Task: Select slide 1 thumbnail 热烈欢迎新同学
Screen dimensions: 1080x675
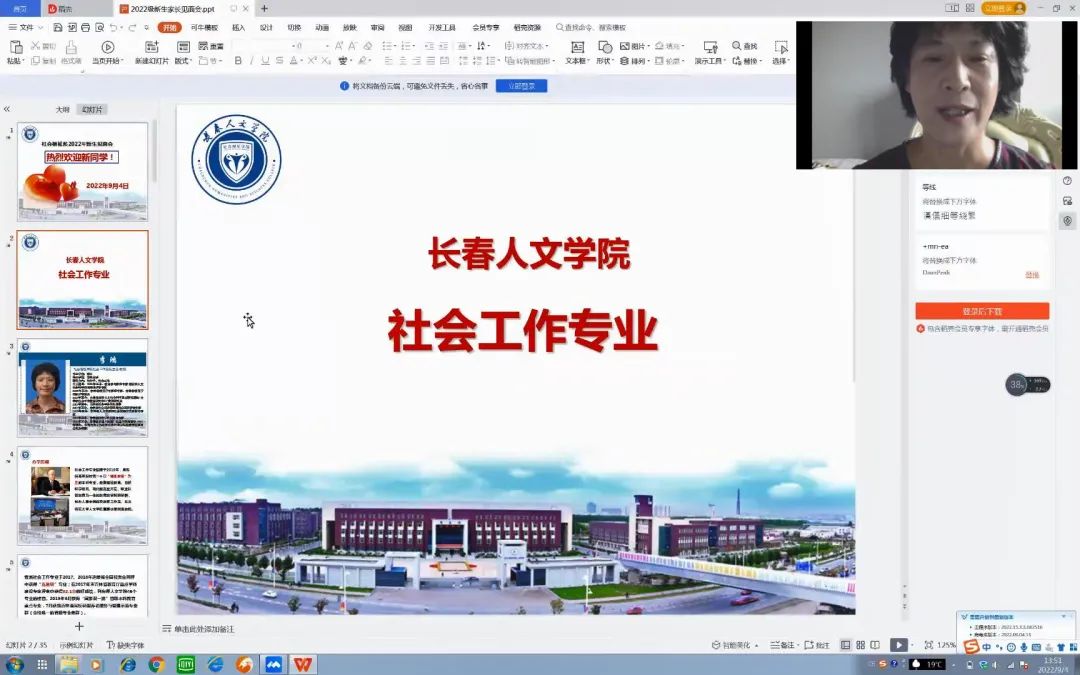Action: [83, 172]
